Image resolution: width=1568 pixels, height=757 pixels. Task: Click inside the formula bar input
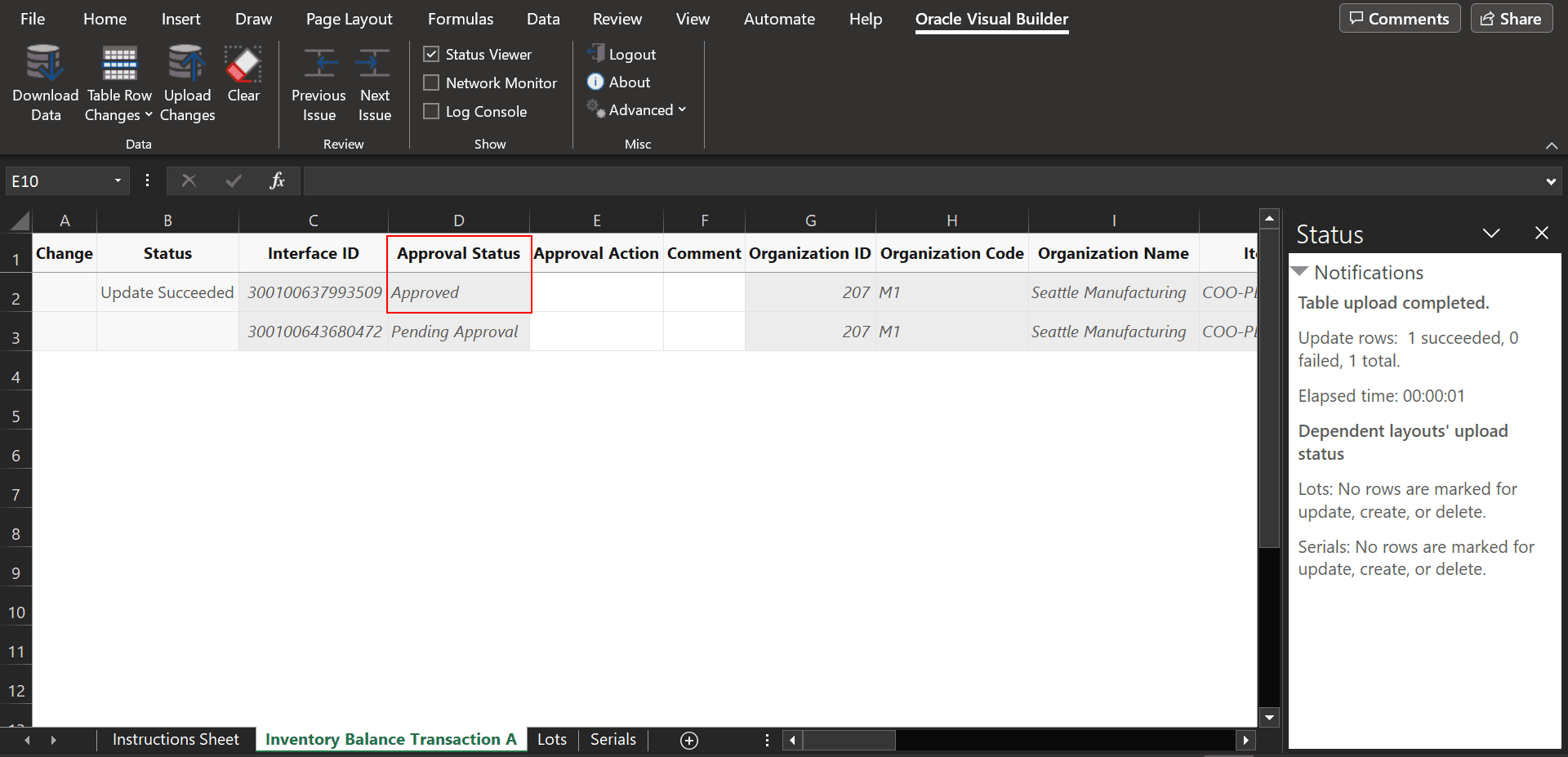click(923, 180)
